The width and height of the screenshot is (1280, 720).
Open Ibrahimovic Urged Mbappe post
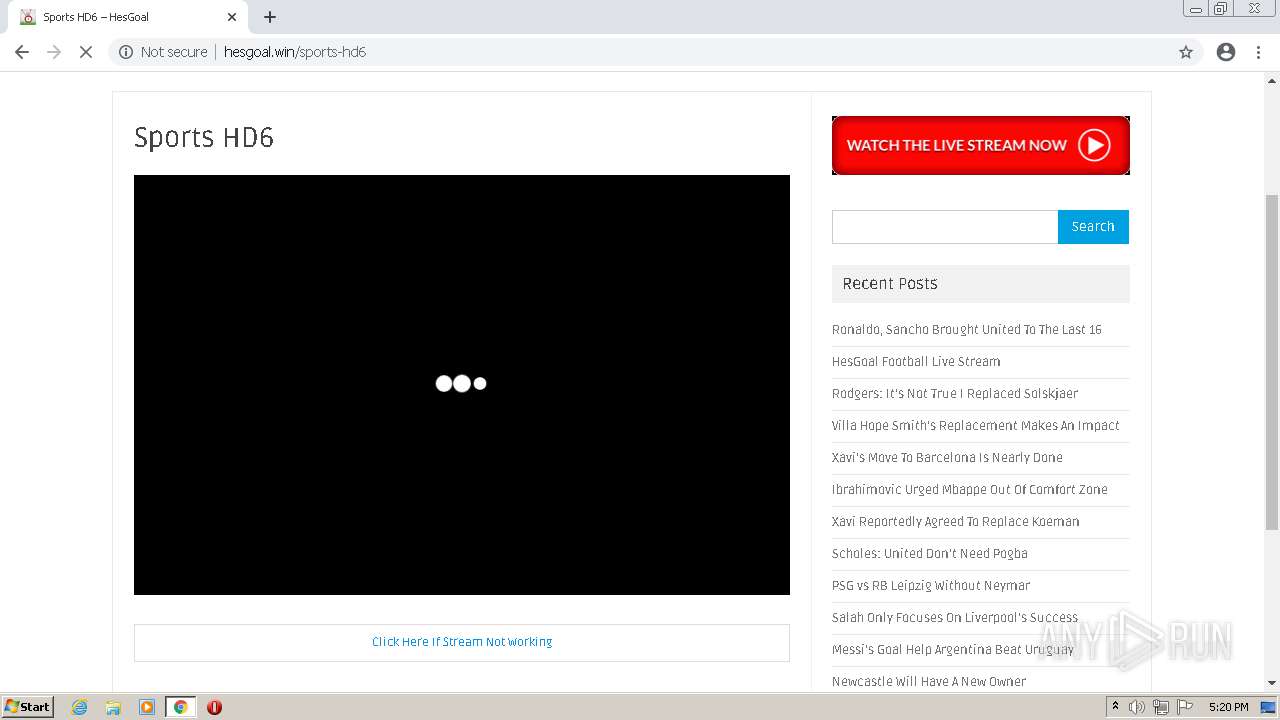point(970,490)
